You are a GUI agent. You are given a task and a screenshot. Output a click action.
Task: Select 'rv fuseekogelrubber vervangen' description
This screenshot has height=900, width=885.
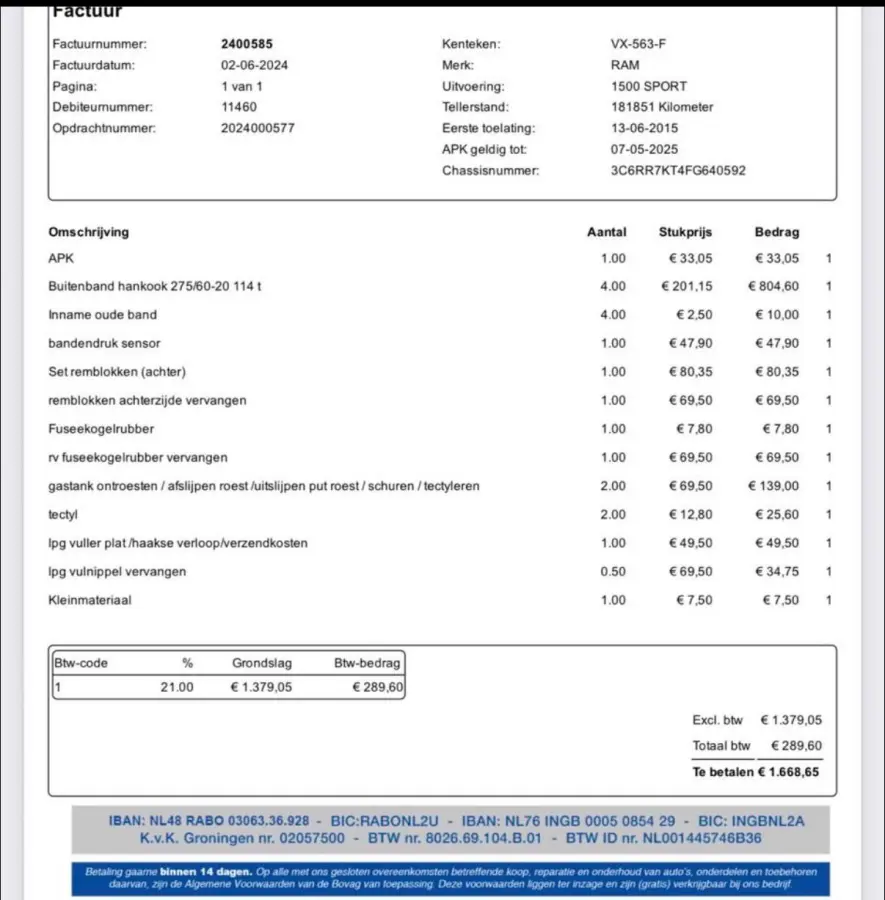[138, 458]
